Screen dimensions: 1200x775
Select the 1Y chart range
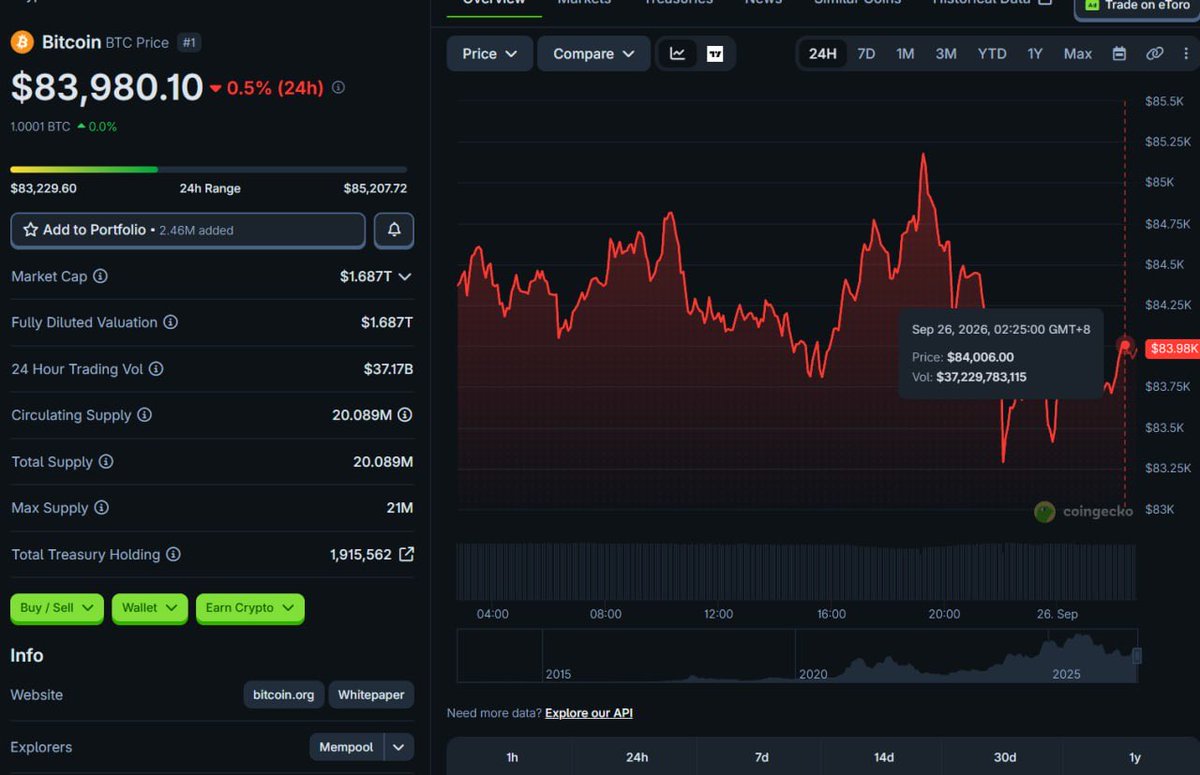1035,54
